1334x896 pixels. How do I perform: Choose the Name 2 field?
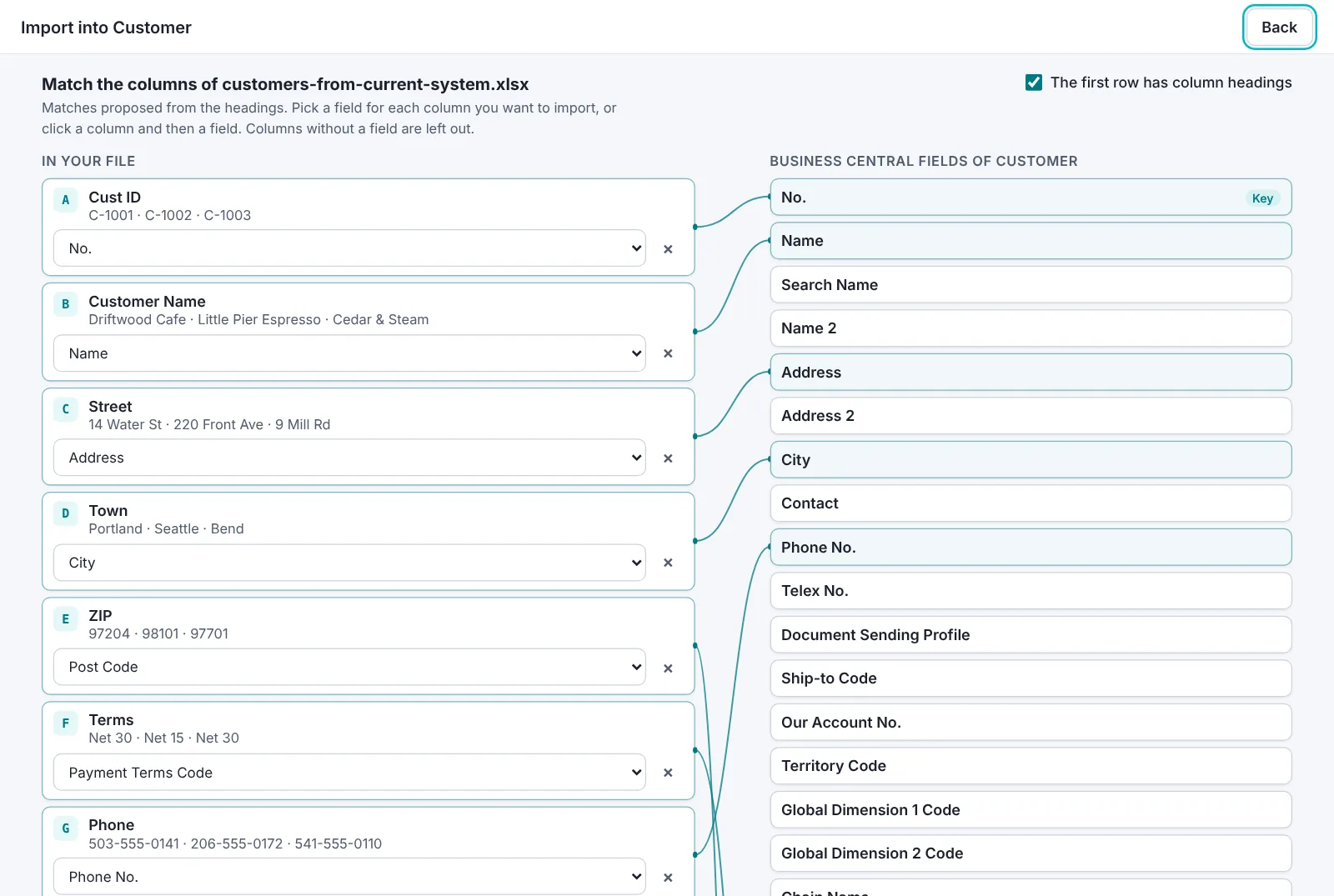(x=1031, y=328)
